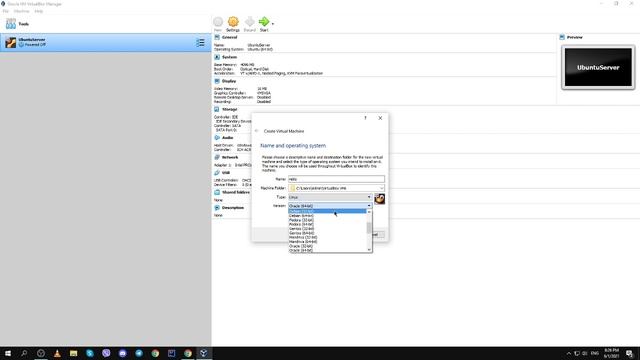Open the dropdown arrow beside Start
640x360 pixels.
click(x=273, y=24)
